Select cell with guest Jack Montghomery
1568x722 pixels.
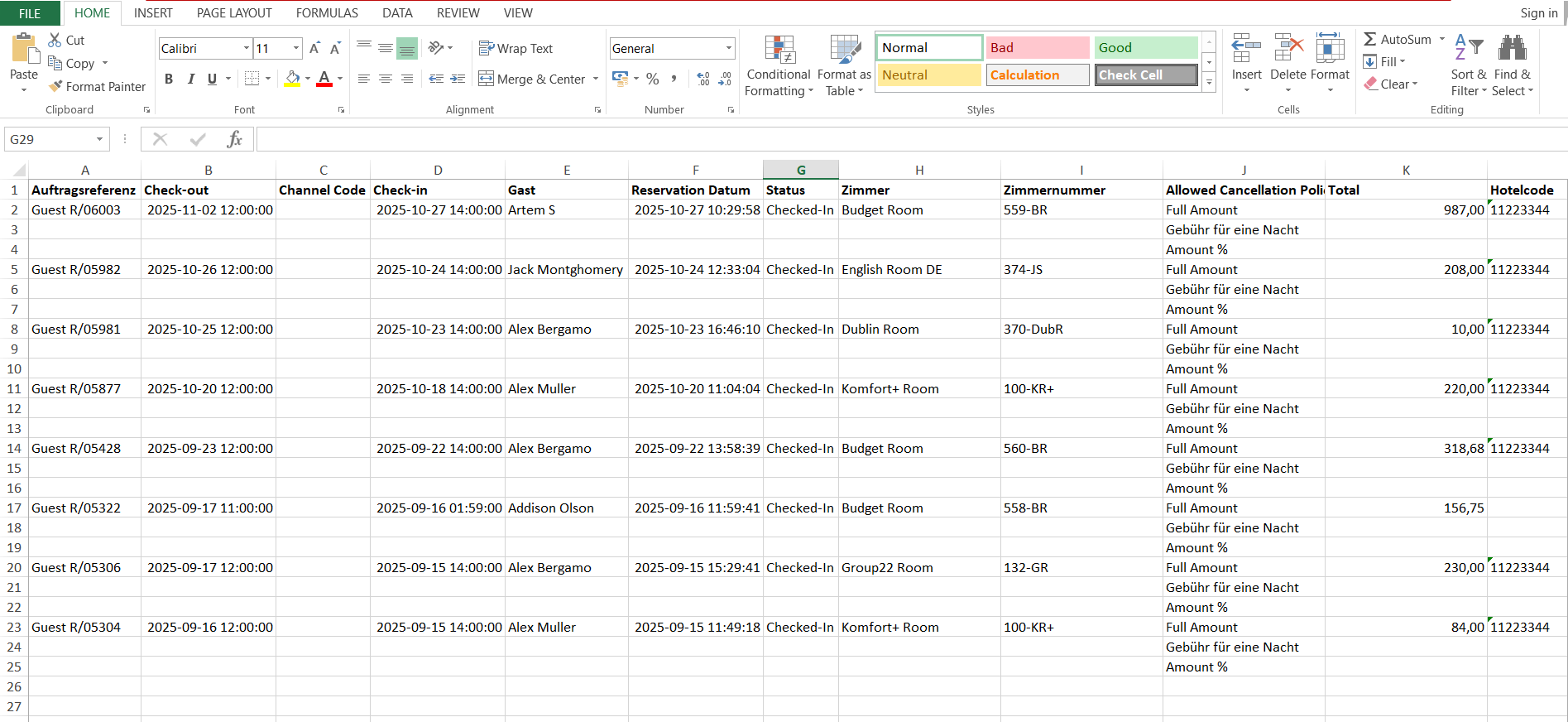click(565, 270)
